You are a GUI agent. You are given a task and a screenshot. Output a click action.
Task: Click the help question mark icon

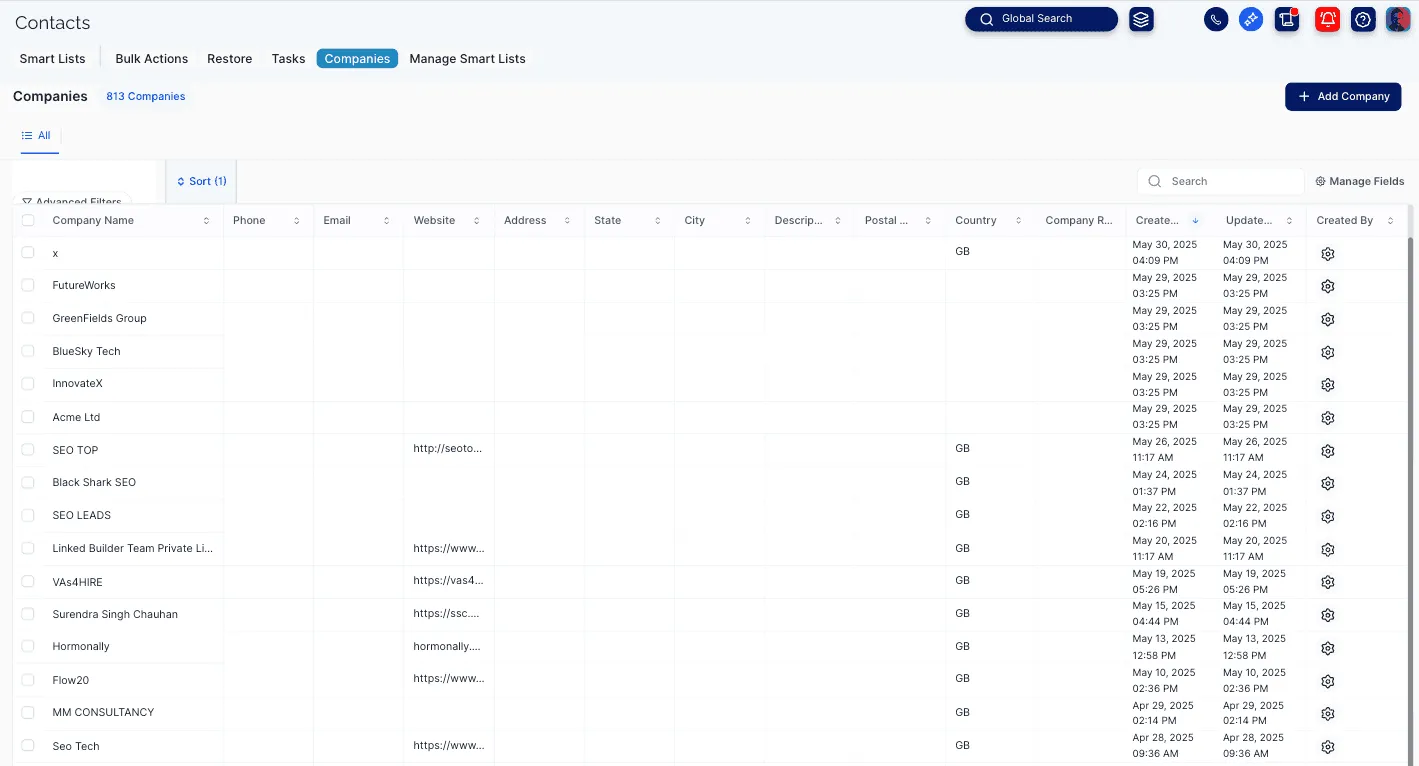click(x=1362, y=19)
